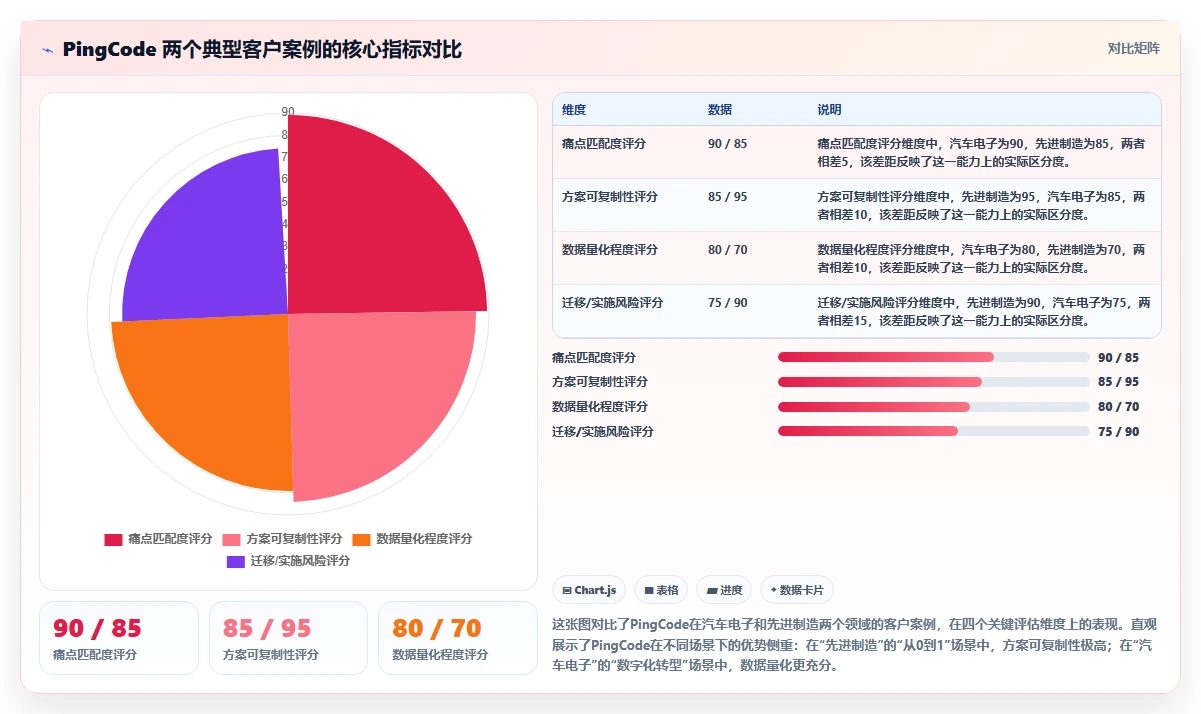Click the 数据量化程度评分 progress bar

(x=934, y=407)
